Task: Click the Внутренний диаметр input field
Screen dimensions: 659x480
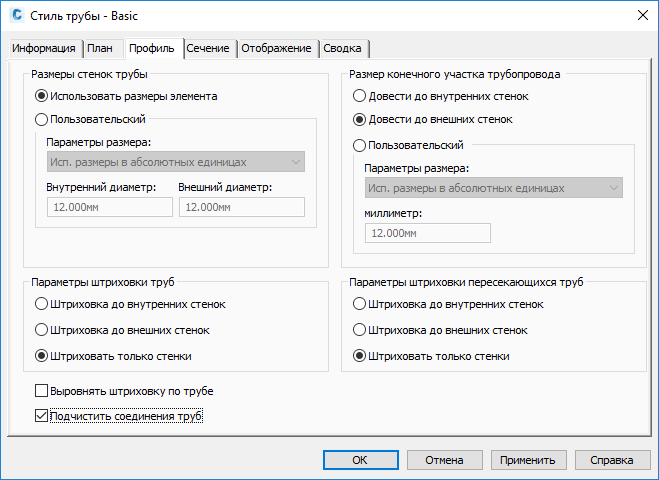Action: [x=108, y=207]
